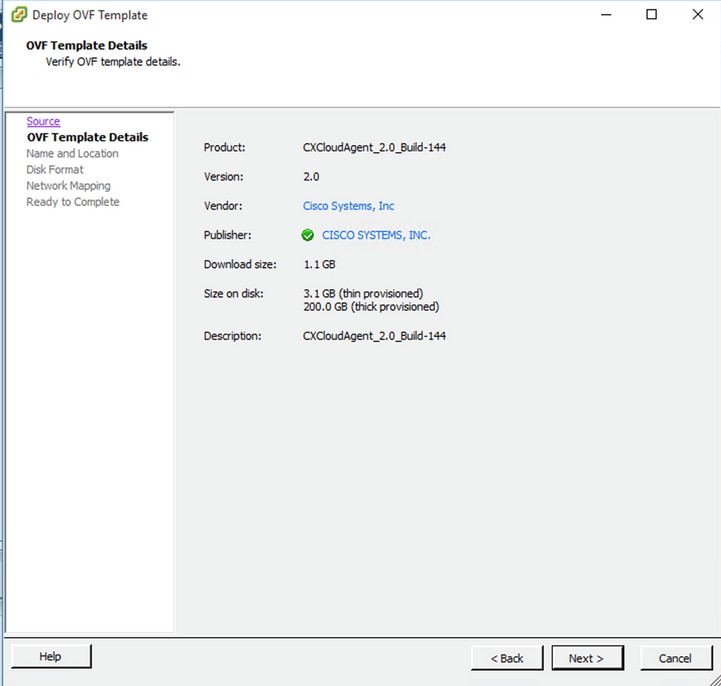Click the Version value 2.0
The height and width of the screenshot is (686, 721).
tap(311, 177)
